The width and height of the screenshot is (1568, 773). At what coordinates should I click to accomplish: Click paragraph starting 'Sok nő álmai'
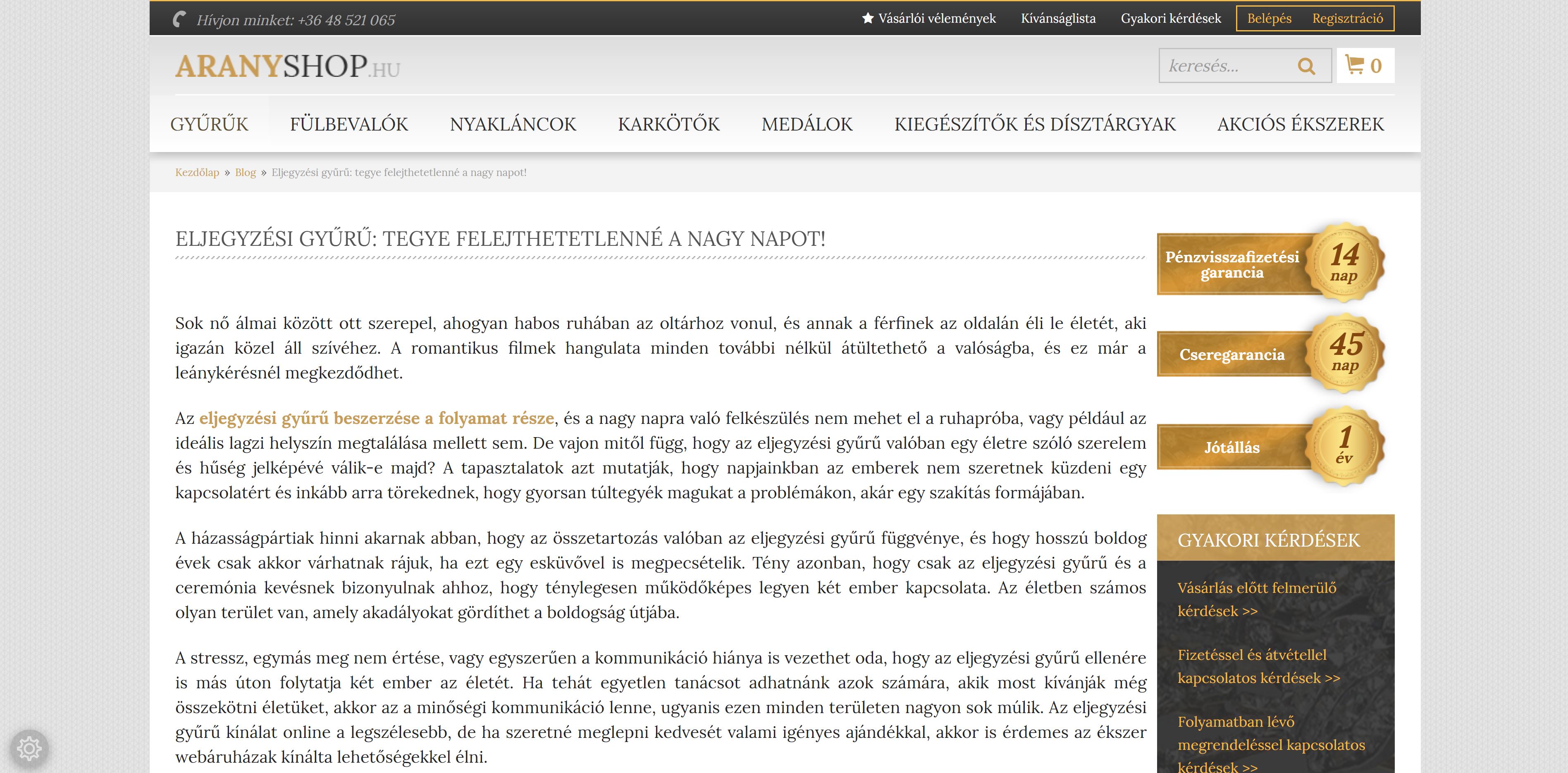661,348
